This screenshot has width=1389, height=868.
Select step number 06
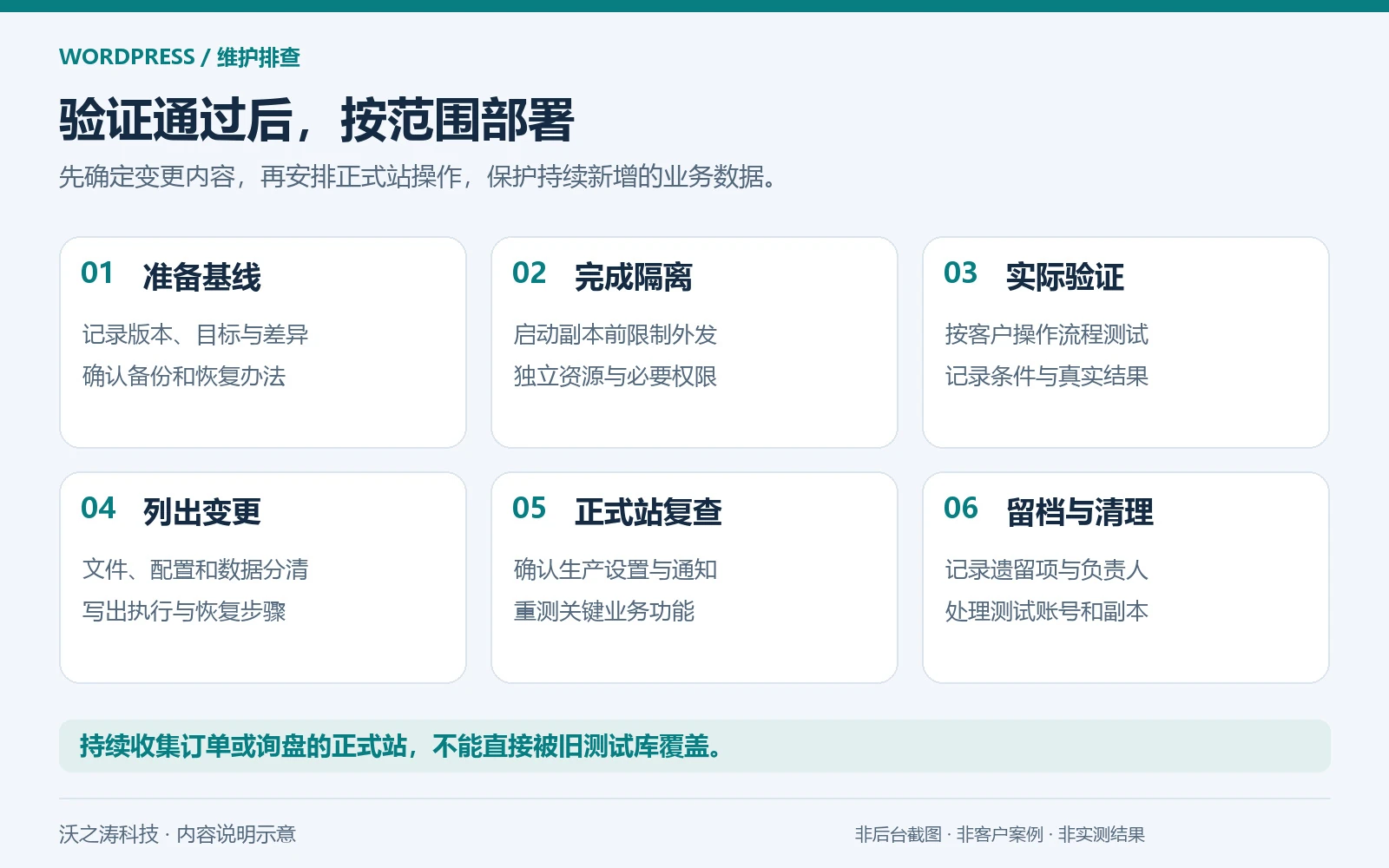[x=961, y=509]
